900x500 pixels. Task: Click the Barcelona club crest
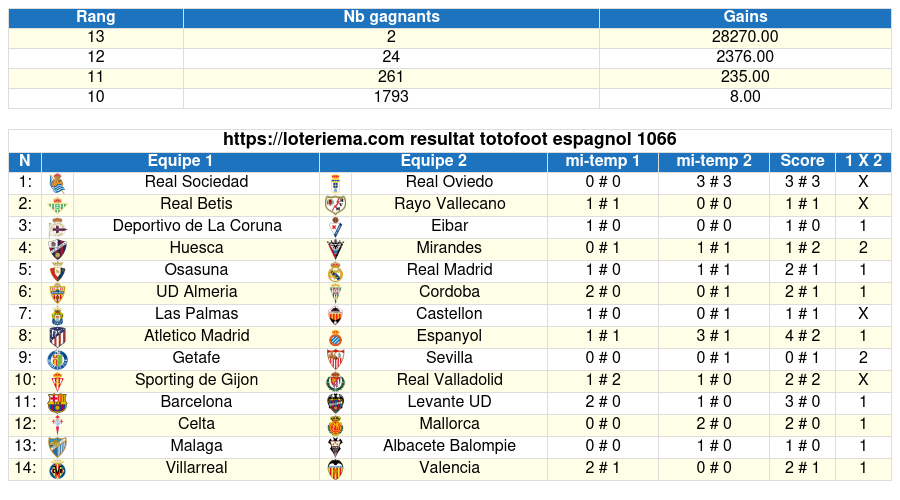[57, 403]
